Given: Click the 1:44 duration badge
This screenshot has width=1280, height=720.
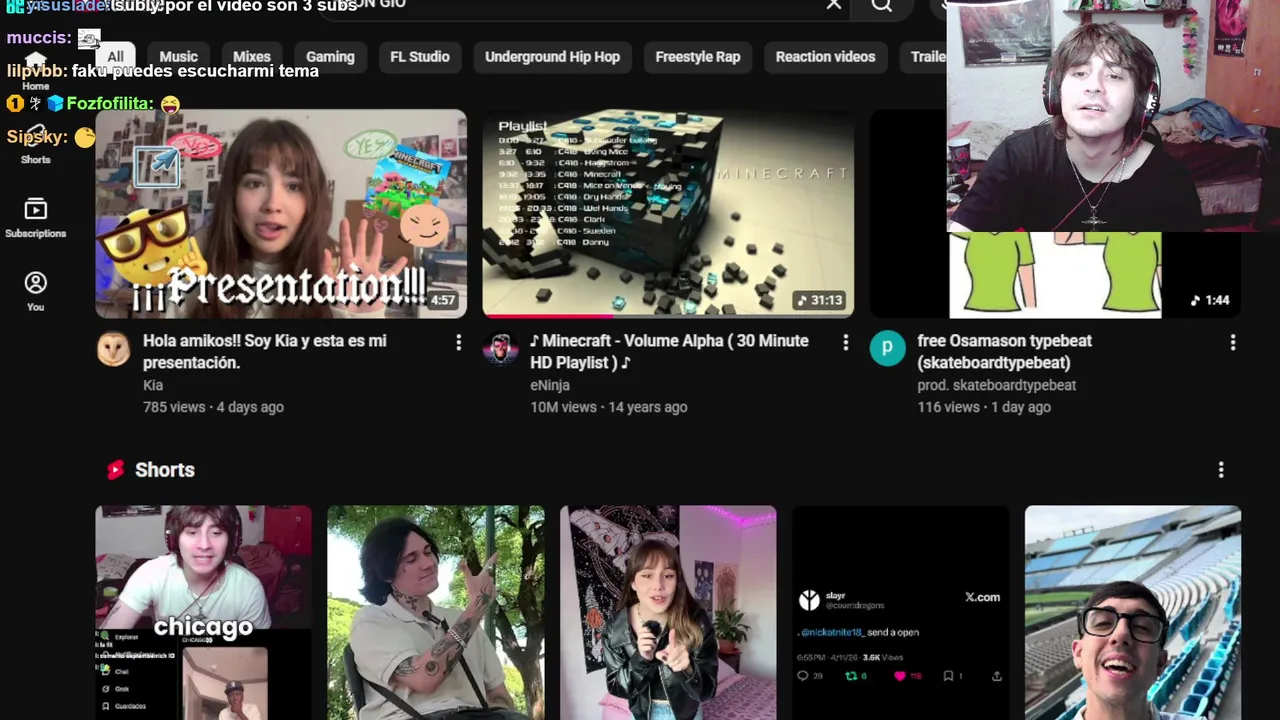Looking at the screenshot, I should click(1210, 300).
